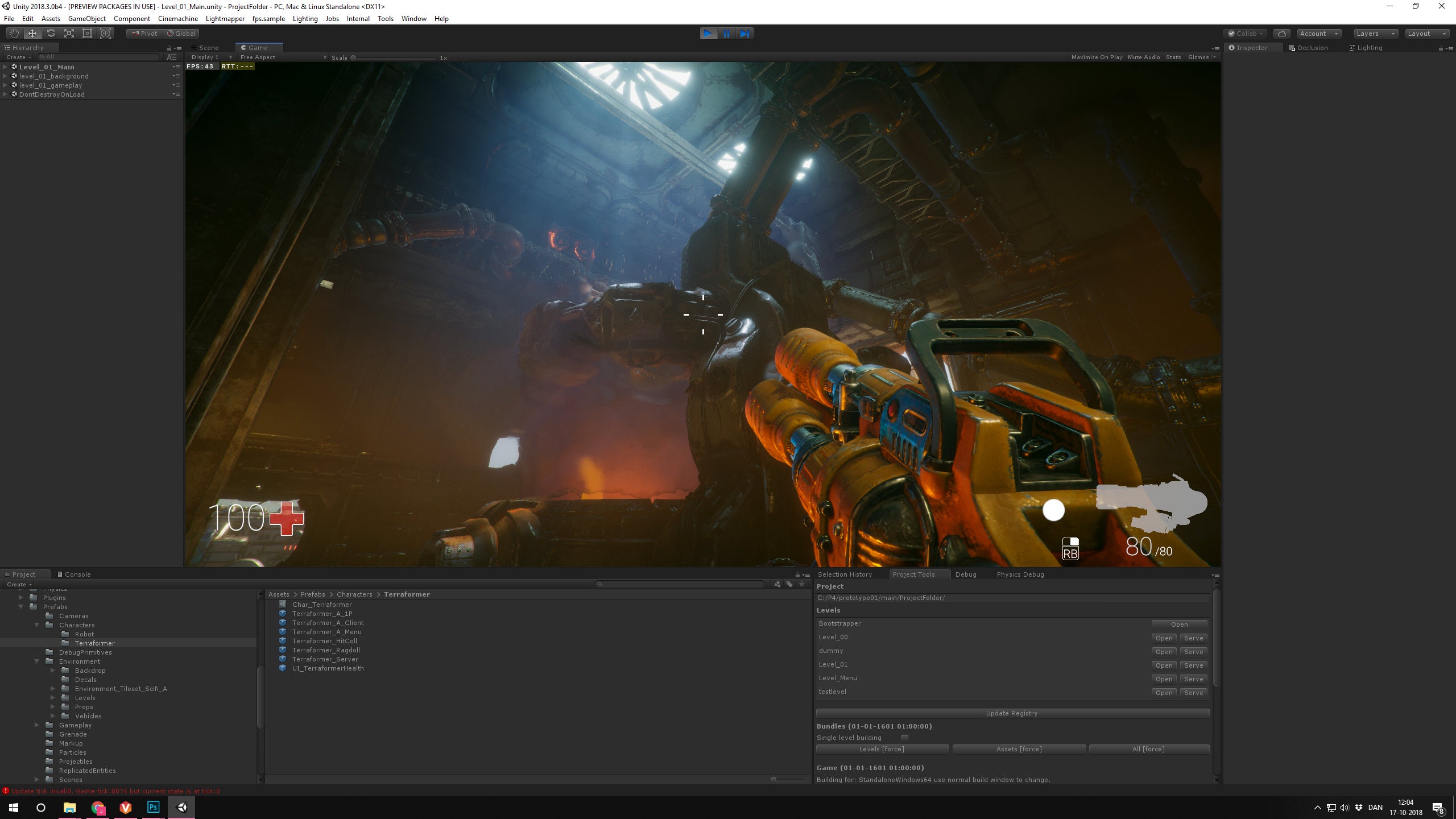Select the Rotate tool

[x=51, y=34]
